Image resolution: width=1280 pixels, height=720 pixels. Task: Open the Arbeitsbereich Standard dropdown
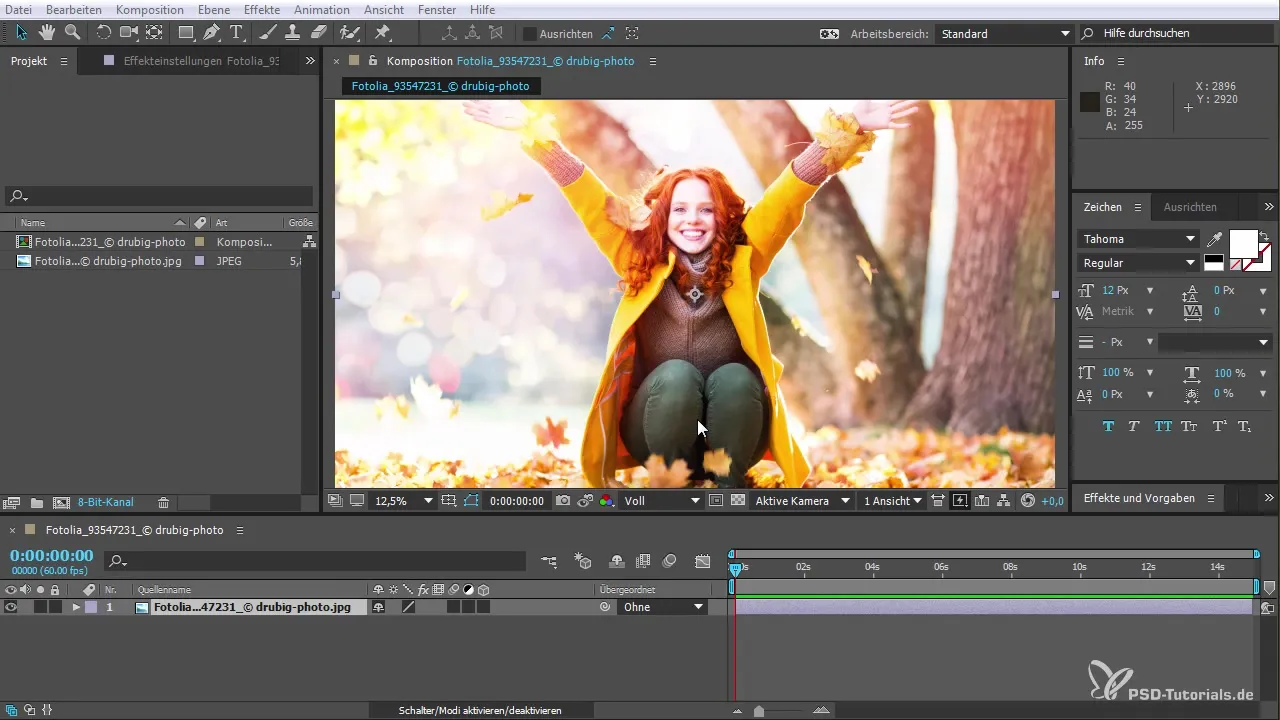pos(1004,34)
